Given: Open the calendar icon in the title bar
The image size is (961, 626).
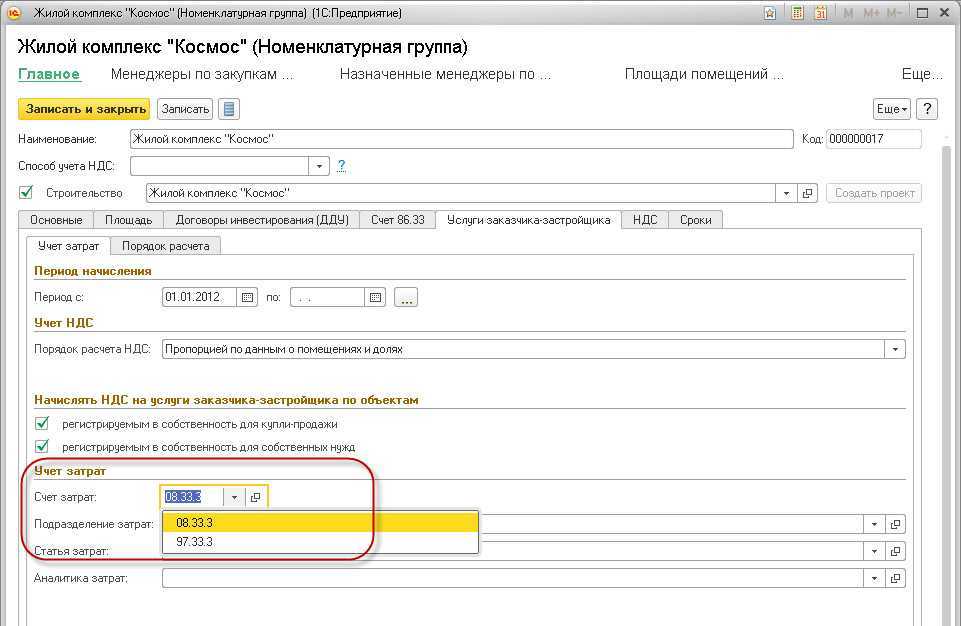Looking at the screenshot, I should (x=820, y=14).
